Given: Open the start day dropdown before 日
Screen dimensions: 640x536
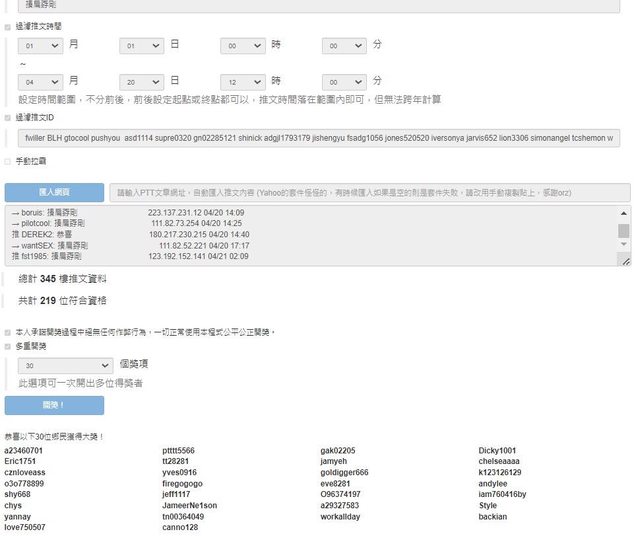Looking at the screenshot, I should (141, 46).
